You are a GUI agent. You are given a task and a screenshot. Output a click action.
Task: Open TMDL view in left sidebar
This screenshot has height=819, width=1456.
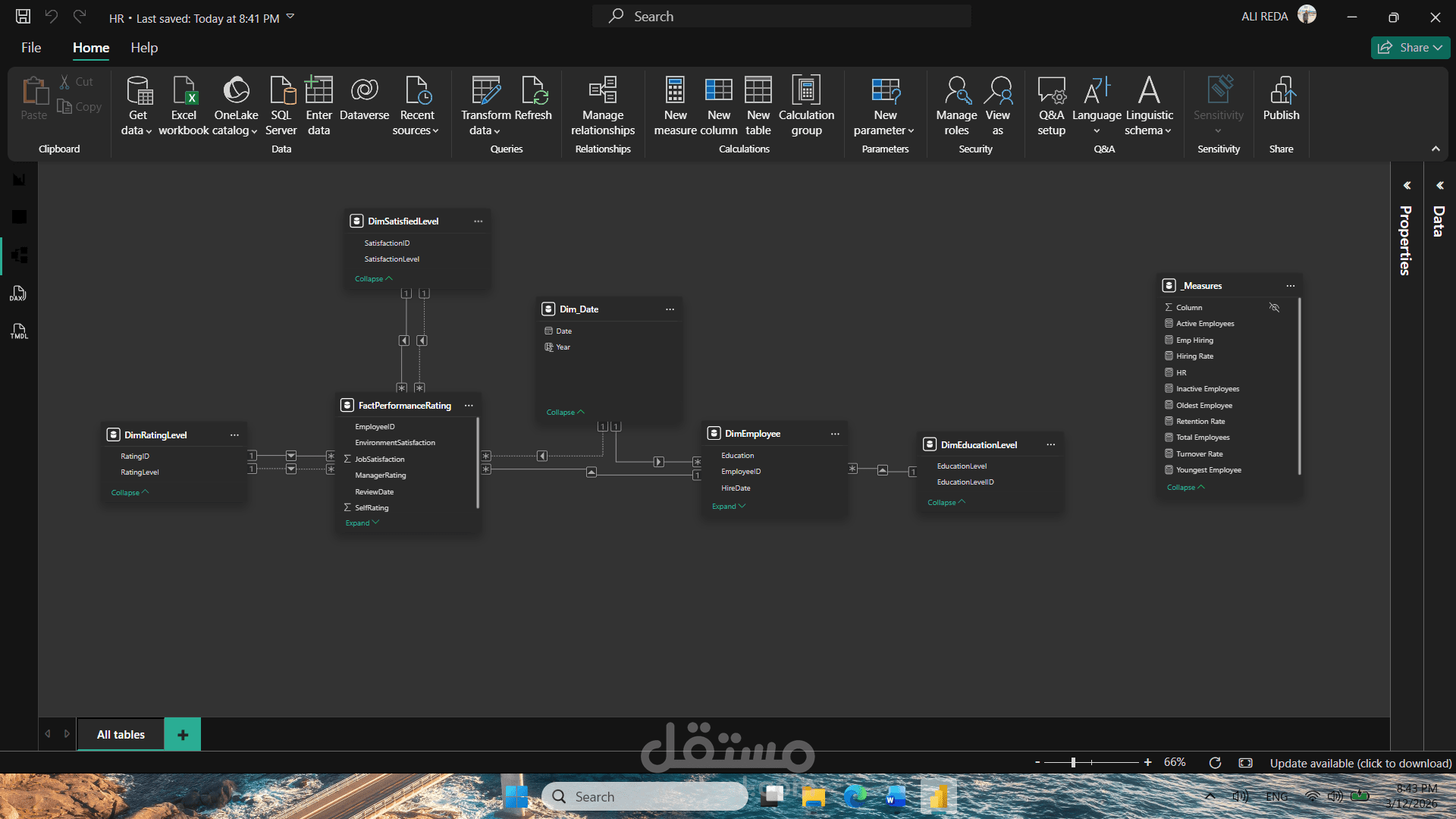point(19,331)
